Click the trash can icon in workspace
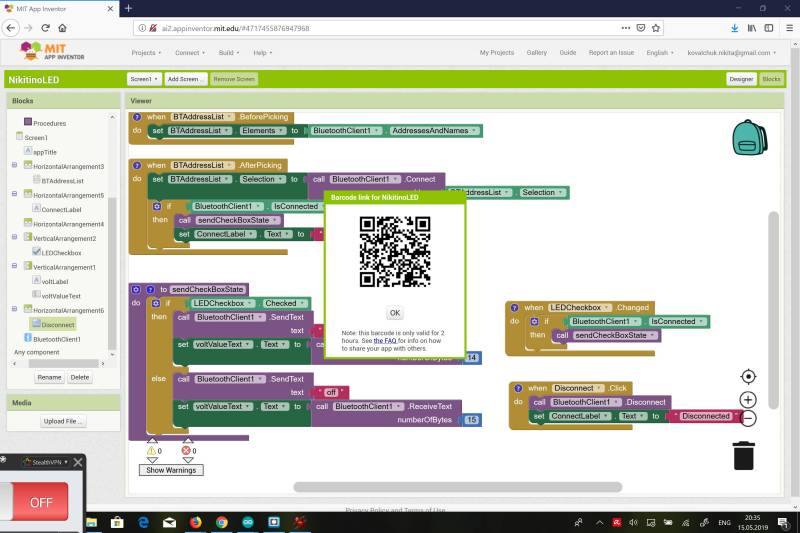 coord(743,455)
